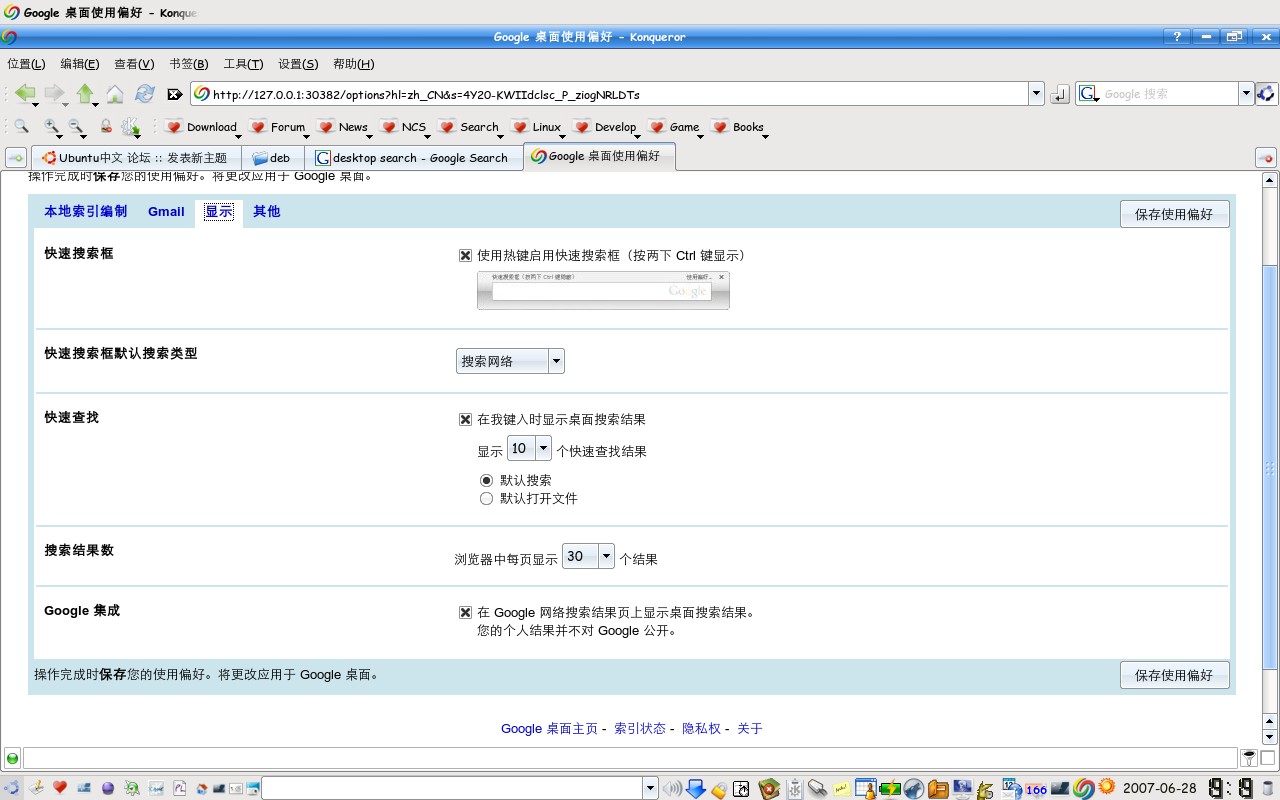Switch to the Ubuntu中文 论坛 tab
Screen dimensions: 1280x800
click(x=136, y=158)
